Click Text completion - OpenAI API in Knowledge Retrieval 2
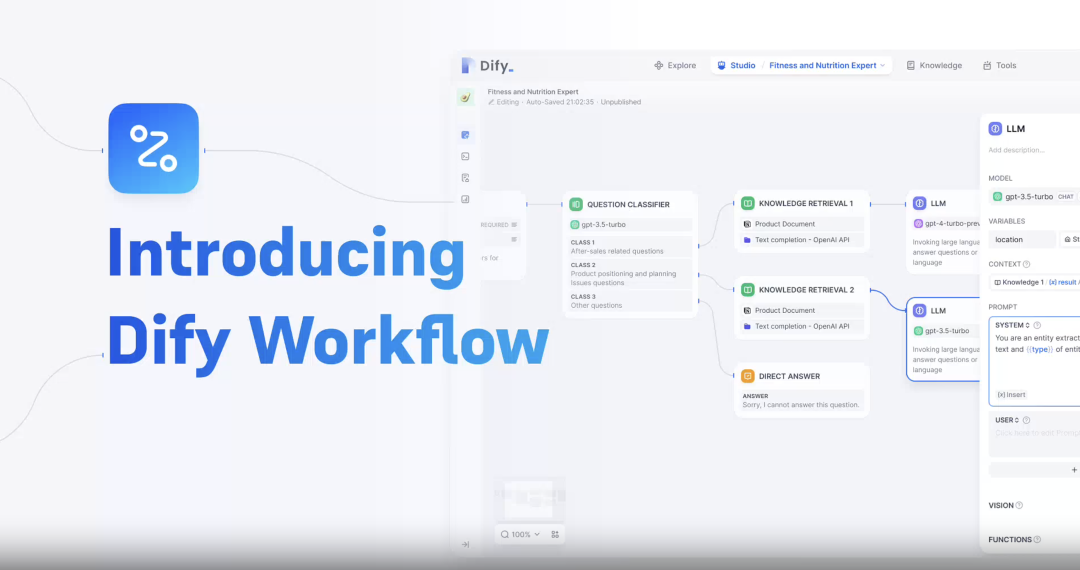 click(x=802, y=326)
